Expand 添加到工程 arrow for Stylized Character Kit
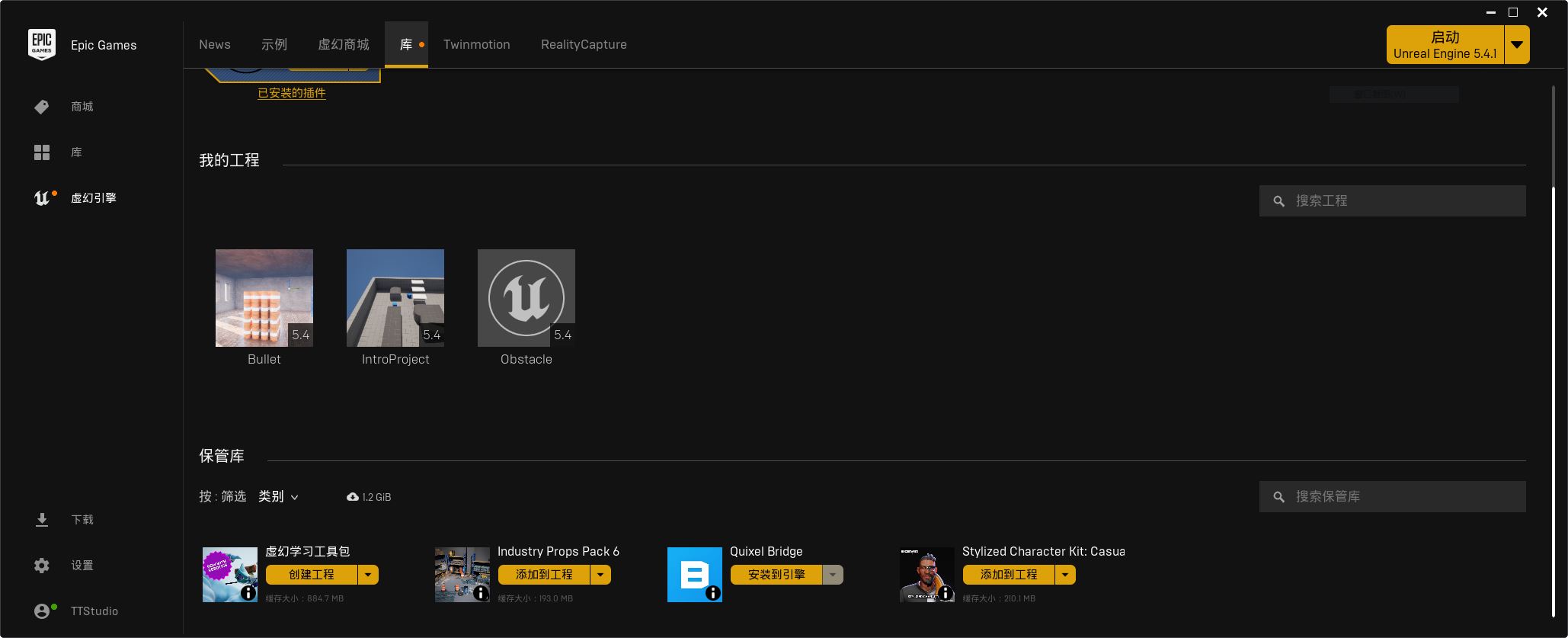Image resolution: width=1568 pixels, height=638 pixels. (x=1066, y=575)
